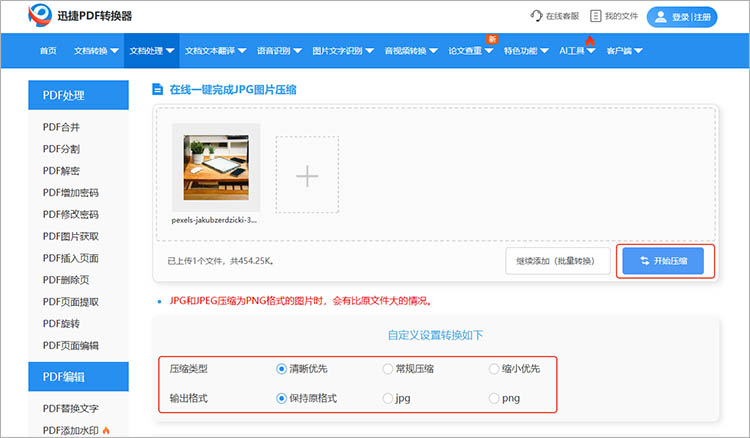750x438 pixels.
Task: Select 缩小优先 compression type
Action: pos(494,369)
